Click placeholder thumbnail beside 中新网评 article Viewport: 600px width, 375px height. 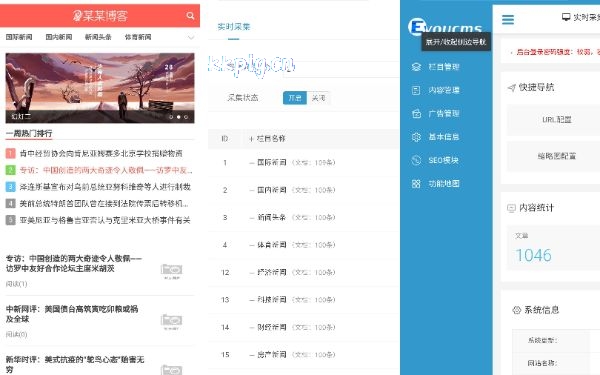pos(171,321)
